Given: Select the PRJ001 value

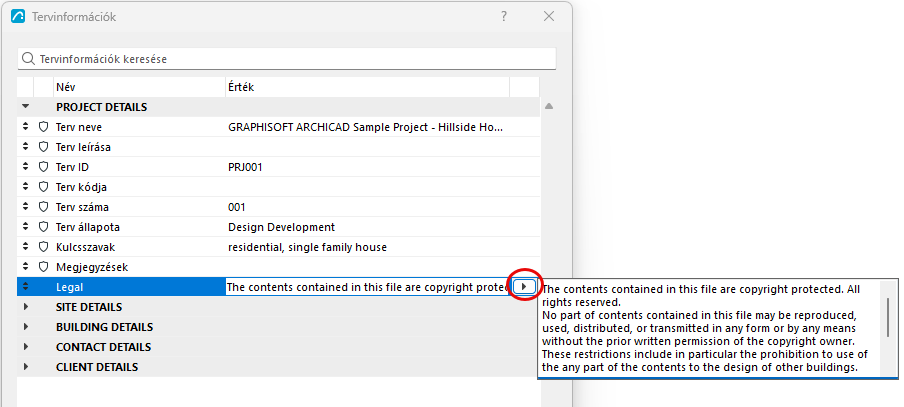Looking at the screenshot, I should (x=246, y=167).
